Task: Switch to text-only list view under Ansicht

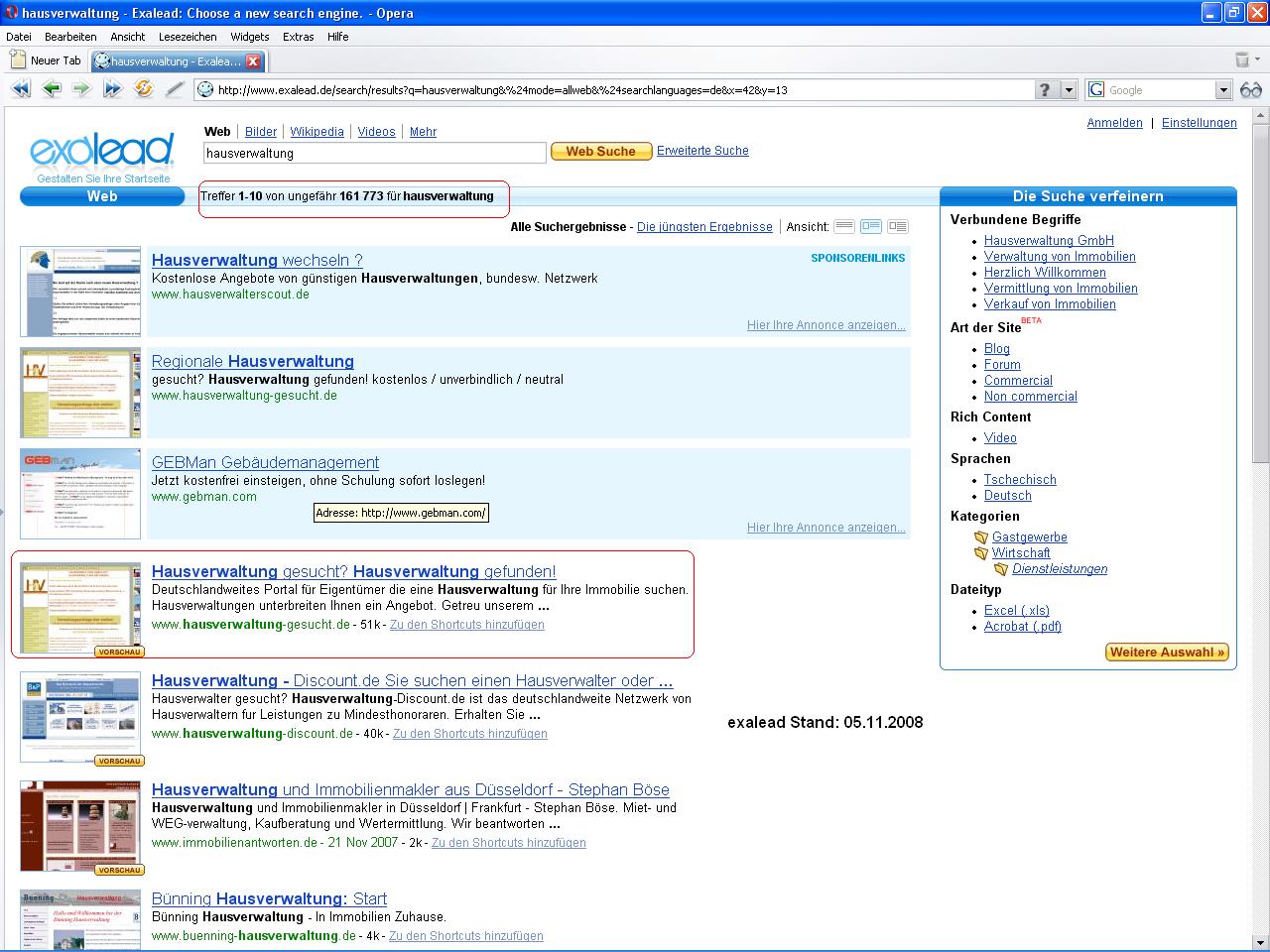Action: (844, 226)
